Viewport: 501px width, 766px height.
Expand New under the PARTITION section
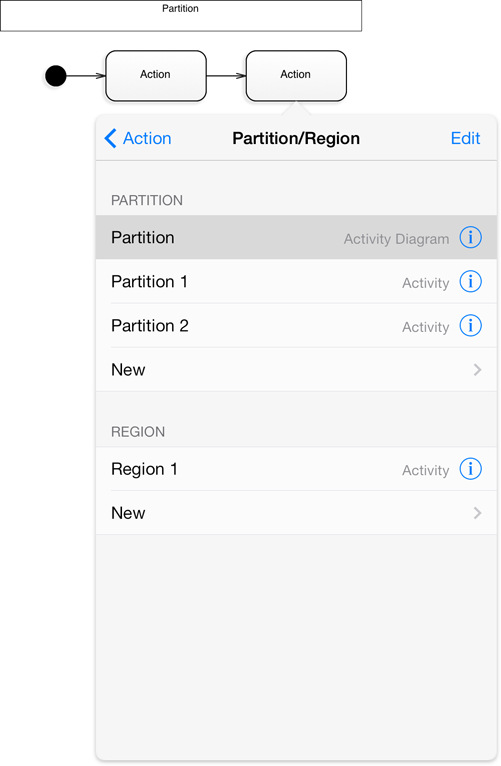point(296,369)
